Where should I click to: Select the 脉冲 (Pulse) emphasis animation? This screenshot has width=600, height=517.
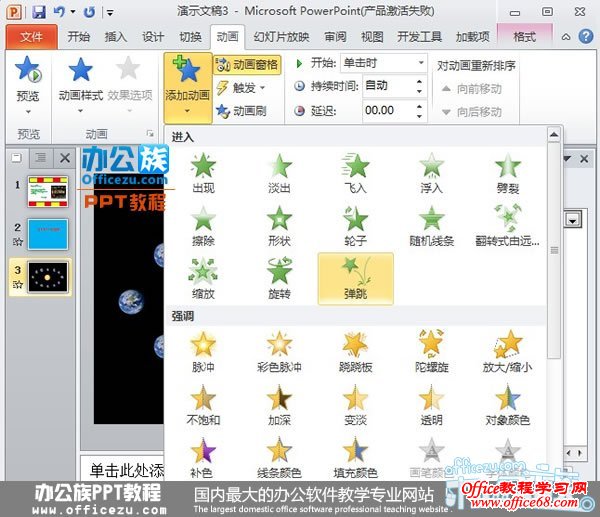pyautogui.click(x=203, y=350)
